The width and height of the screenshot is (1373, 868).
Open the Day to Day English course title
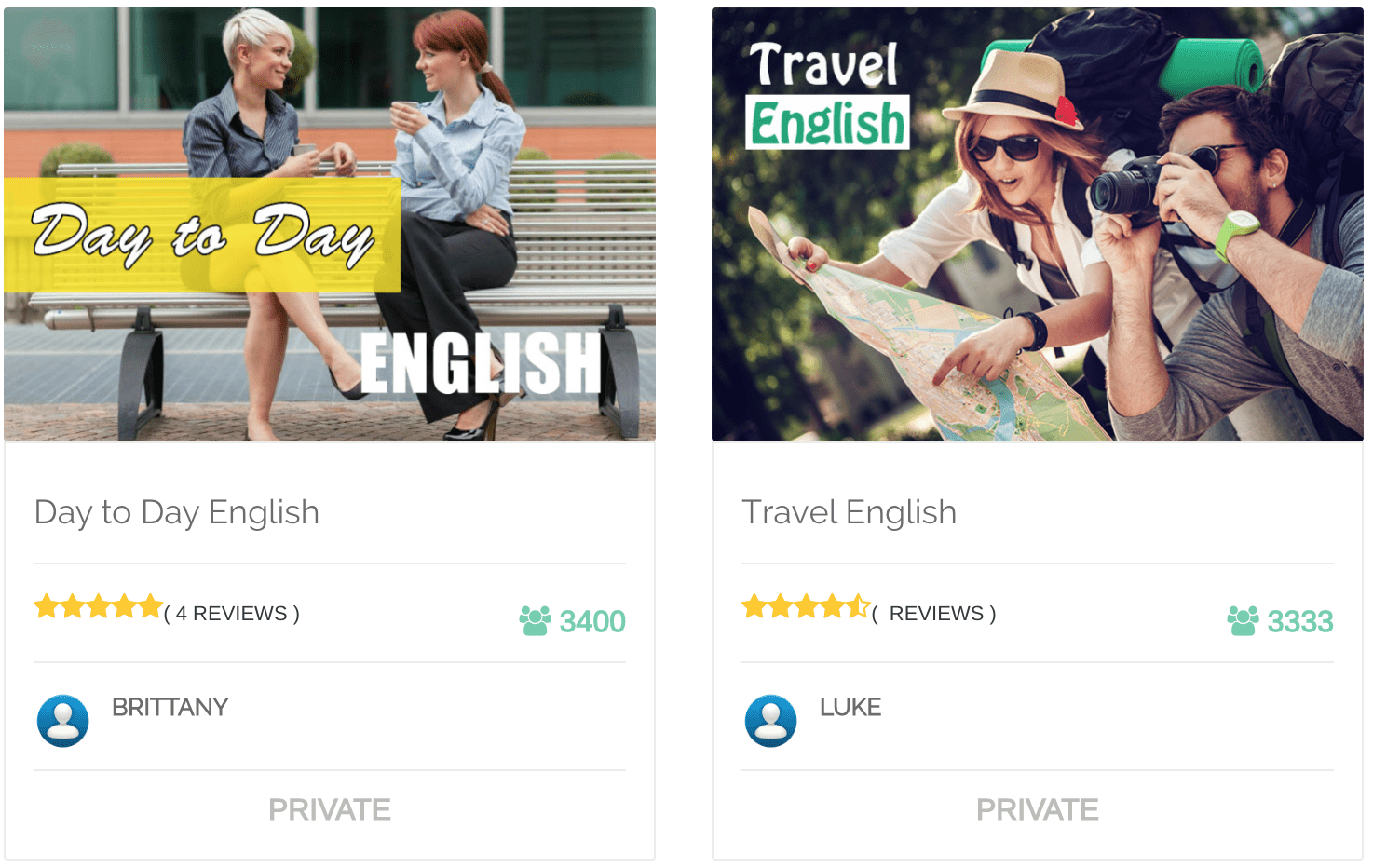tap(177, 512)
